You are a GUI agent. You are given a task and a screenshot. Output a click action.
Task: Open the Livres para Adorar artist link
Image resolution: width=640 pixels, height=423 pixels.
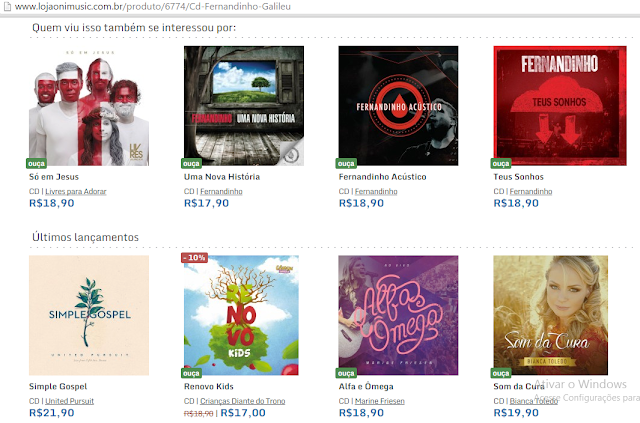click(76, 191)
